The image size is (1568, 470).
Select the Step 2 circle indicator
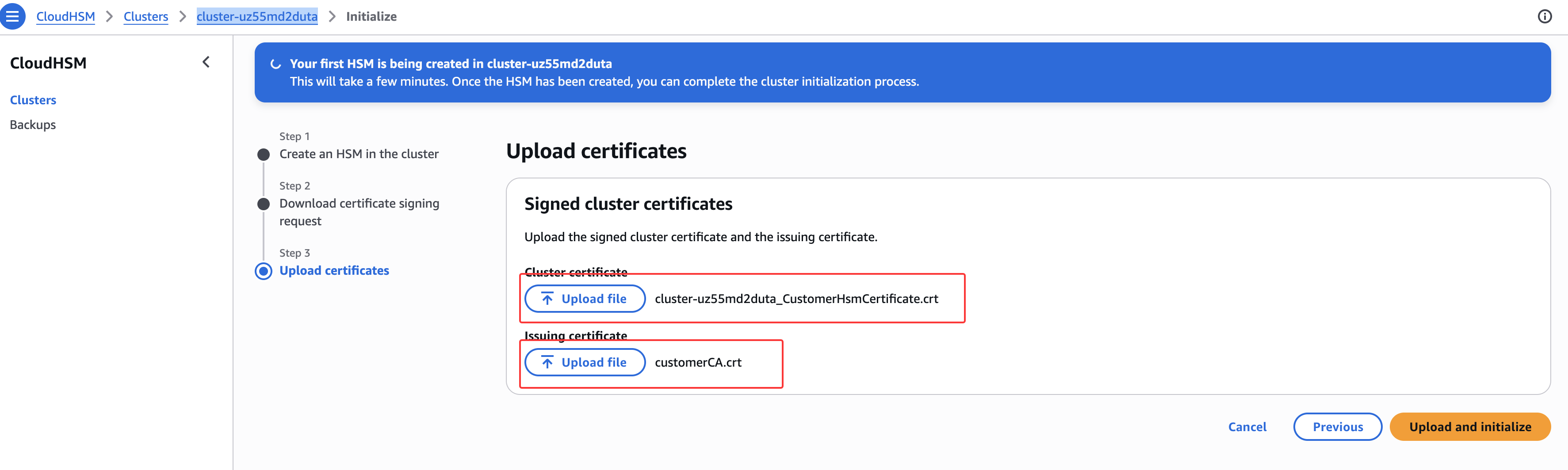(x=264, y=204)
